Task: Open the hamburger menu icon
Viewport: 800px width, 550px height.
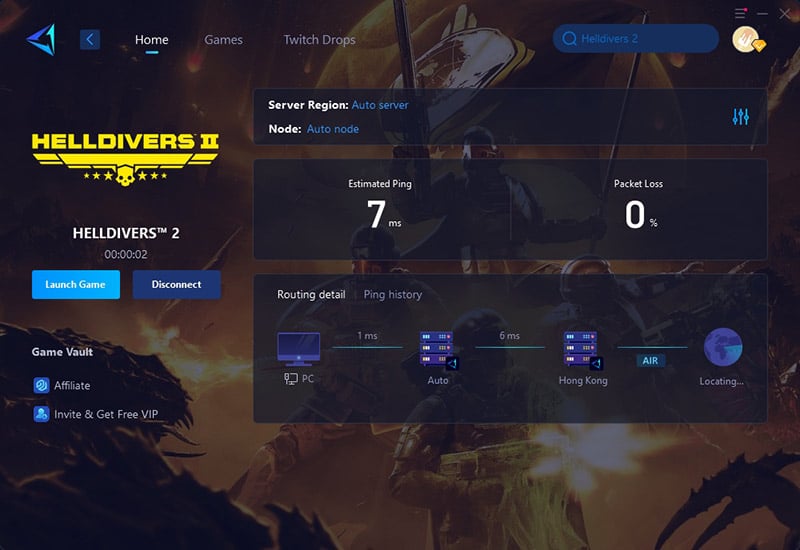Action: tap(740, 13)
